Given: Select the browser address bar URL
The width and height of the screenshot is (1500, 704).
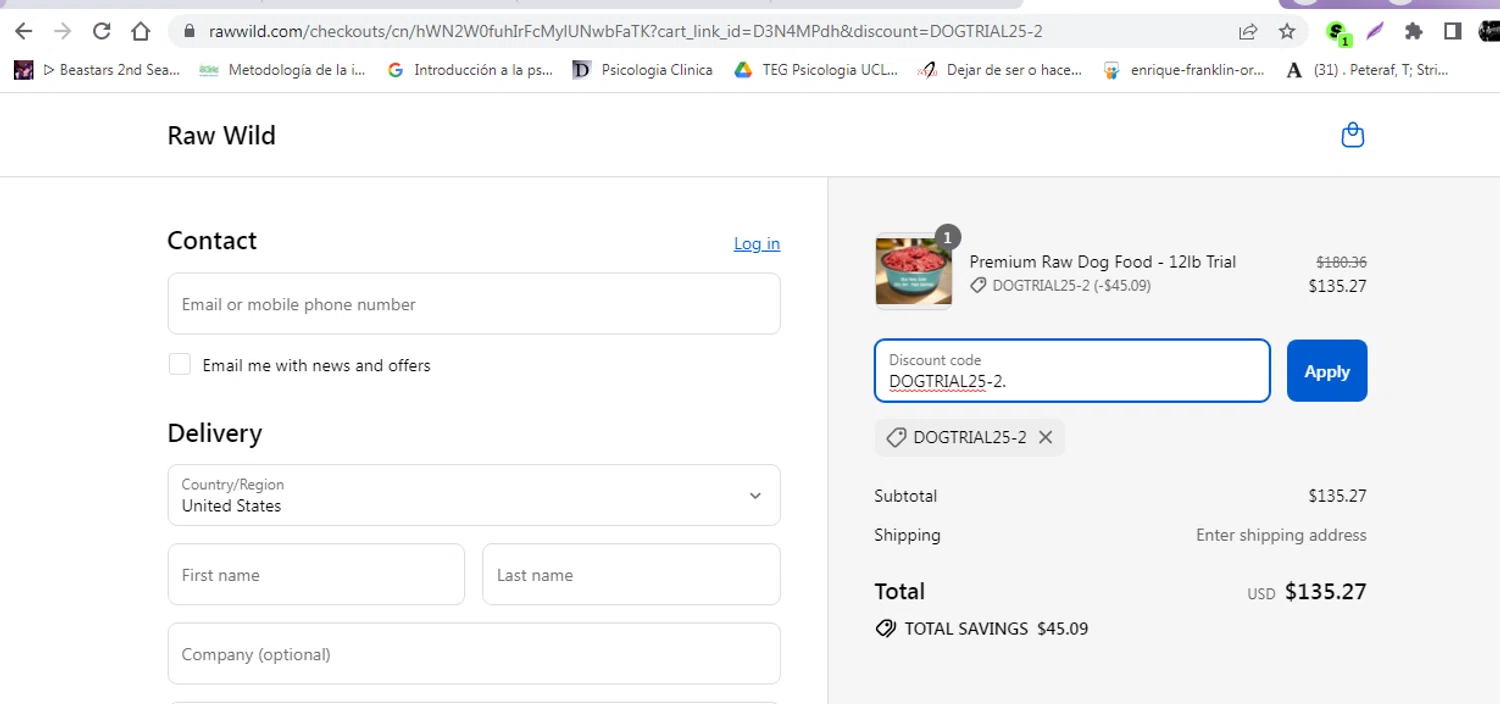Looking at the screenshot, I should (x=625, y=31).
